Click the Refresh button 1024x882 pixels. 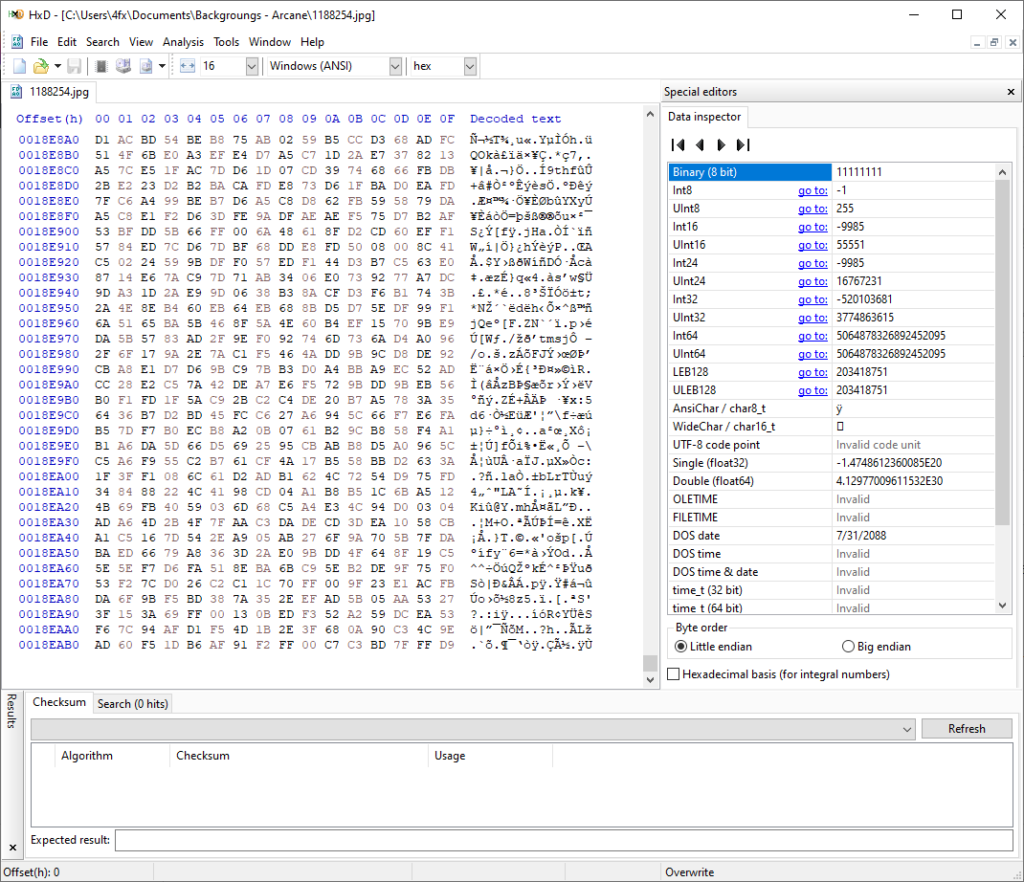(966, 729)
